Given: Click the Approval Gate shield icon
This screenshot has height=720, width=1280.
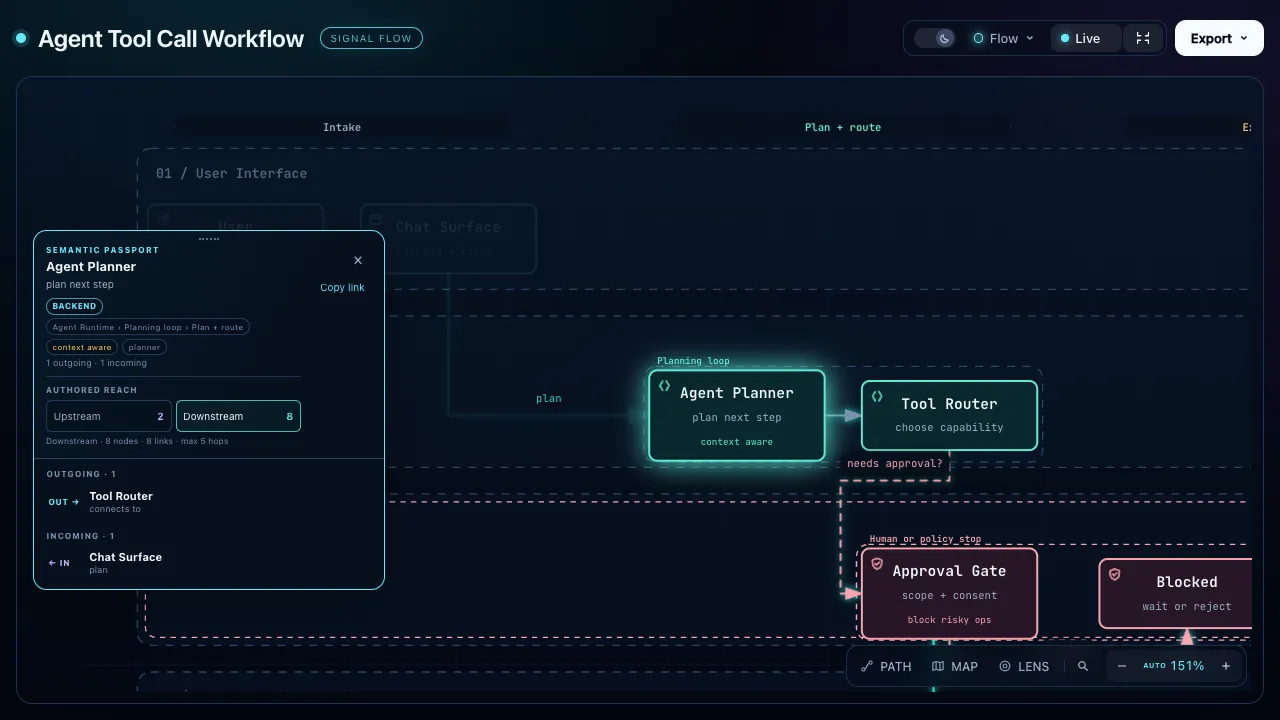Looking at the screenshot, I should (x=877, y=564).
